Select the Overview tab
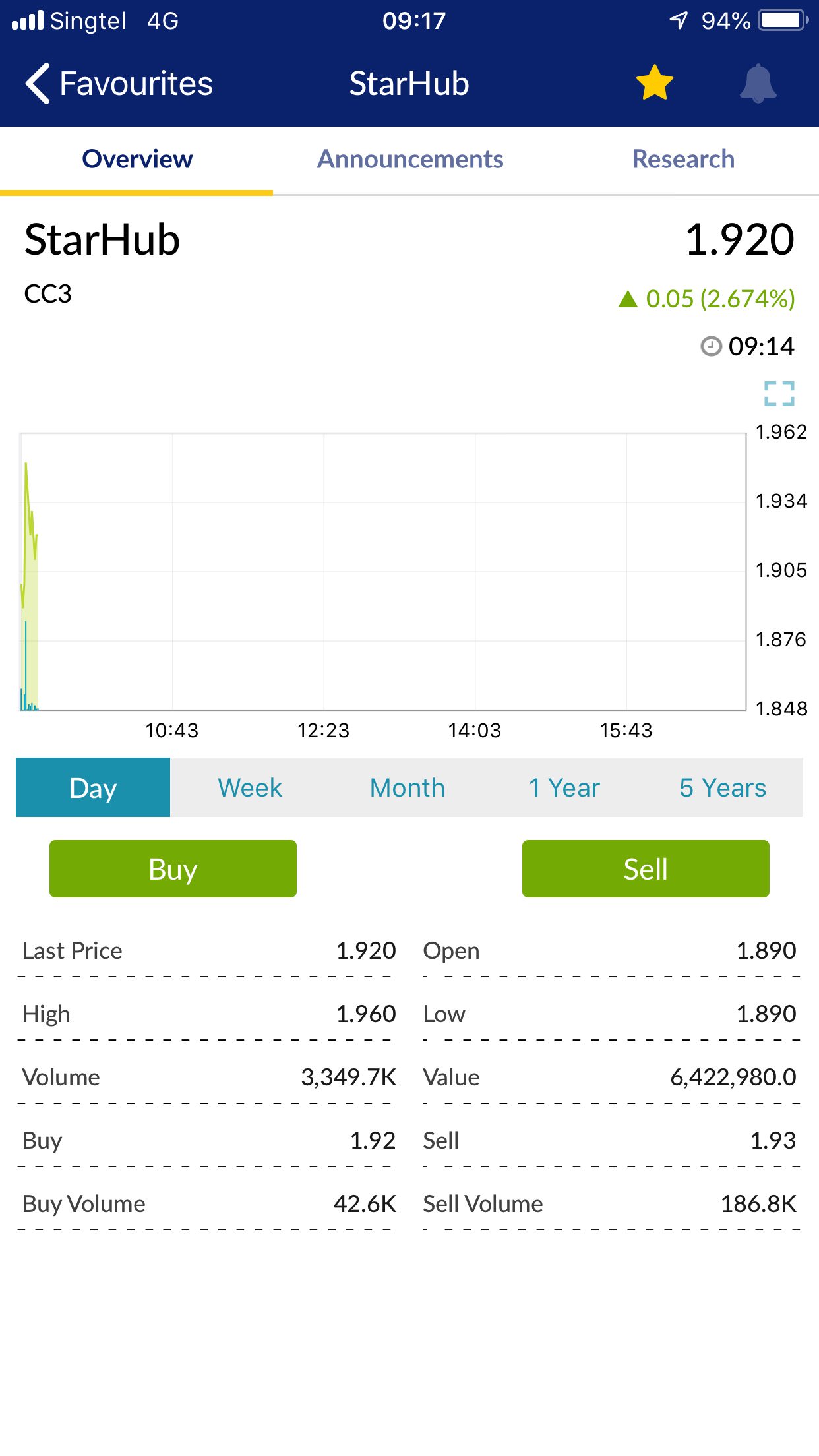Image resolution: width=819 pixels, height=1456 pixels. point(137,159)
